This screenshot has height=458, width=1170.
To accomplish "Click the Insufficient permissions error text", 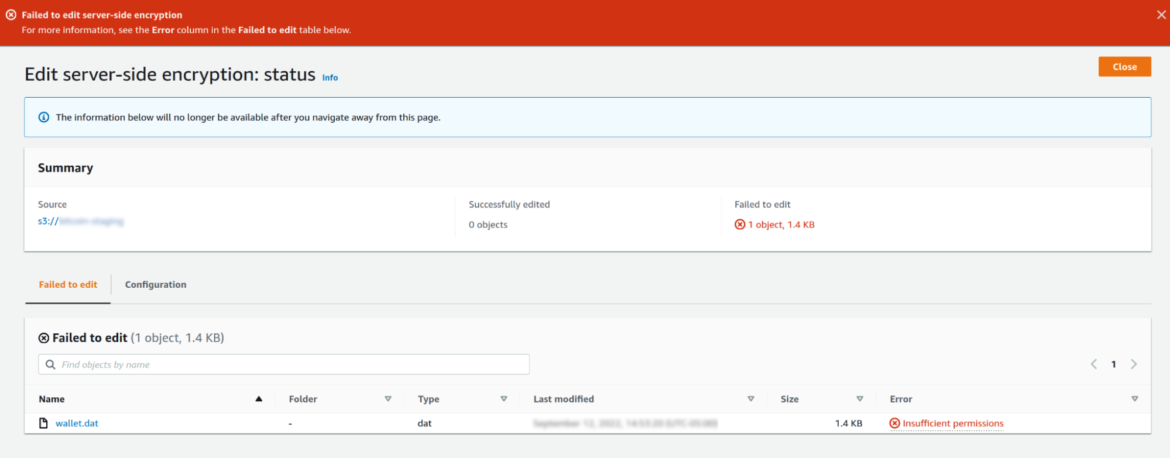I will click(953, 423).
